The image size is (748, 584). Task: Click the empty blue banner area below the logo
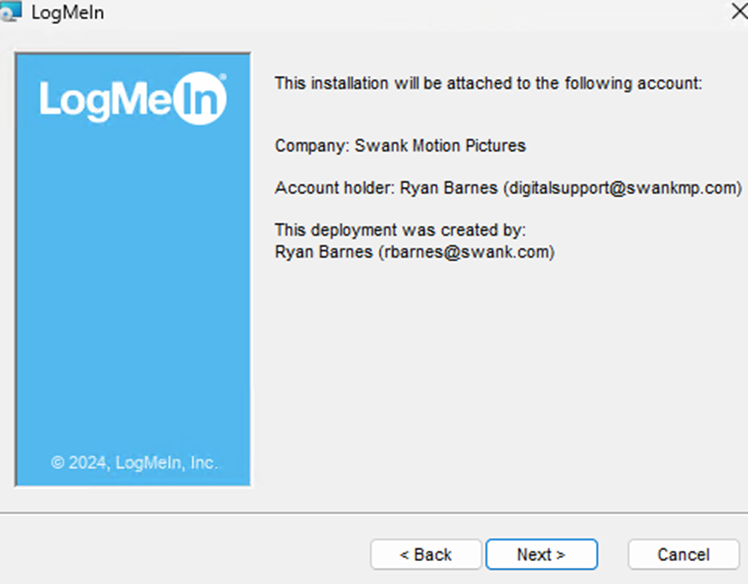[x=133, y=300]
